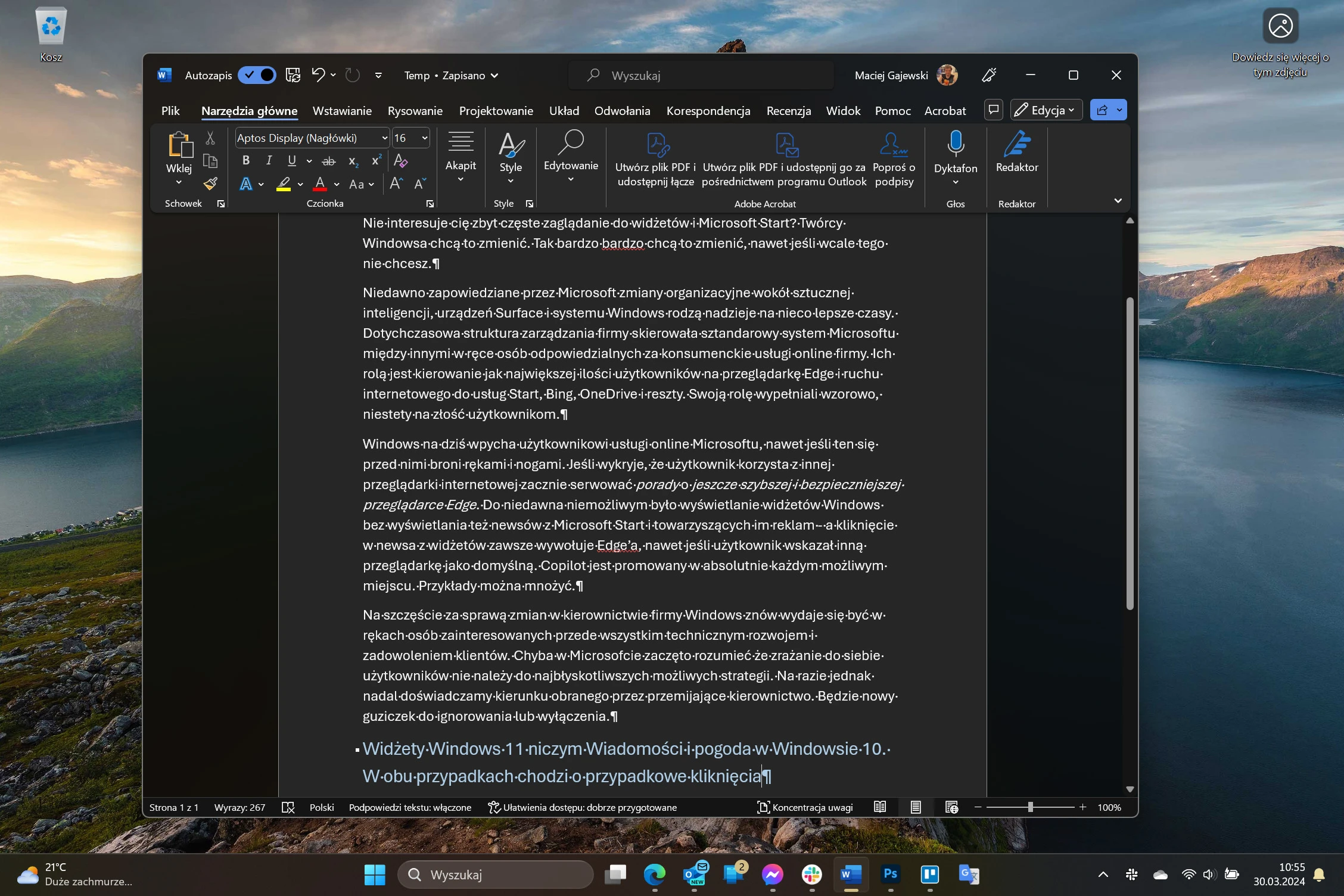Click the clear formatting icon
Image resolution: width=1344 pixels, height=896 pixels.
(x=400, y=161)
